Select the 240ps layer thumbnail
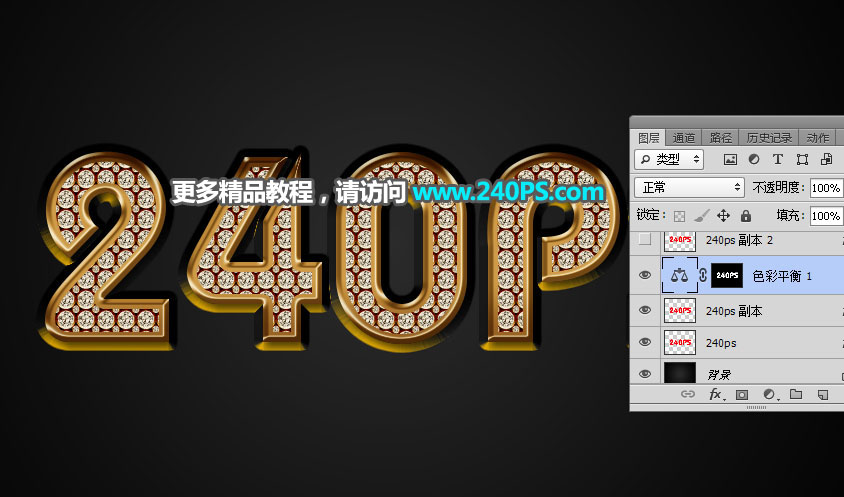844x497 pixels. (680, 342)
